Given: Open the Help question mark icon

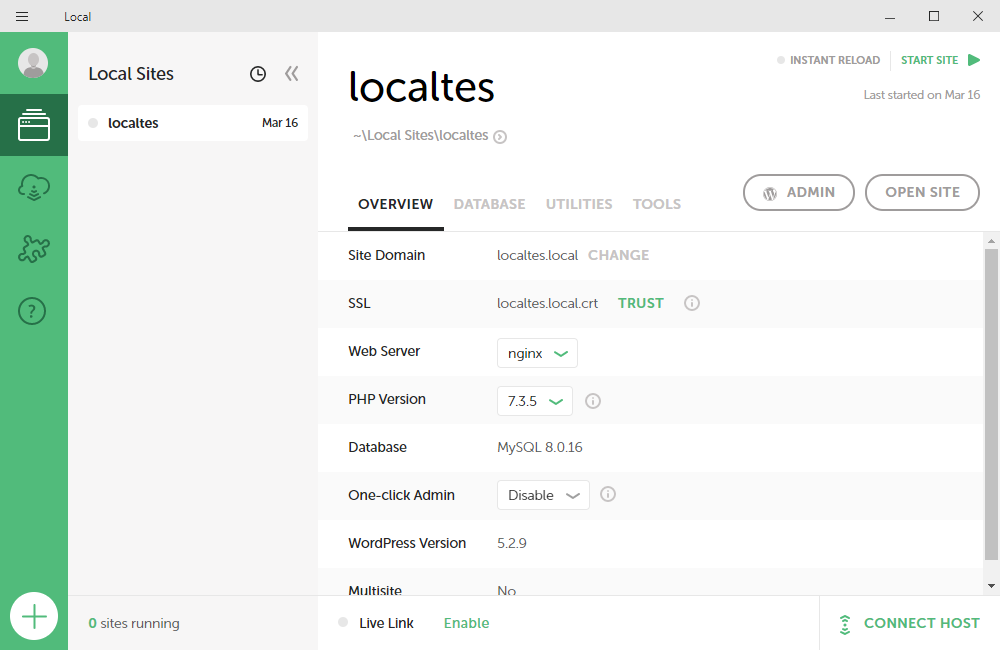Looking at the screenshot, I should [x=33, y=312].
